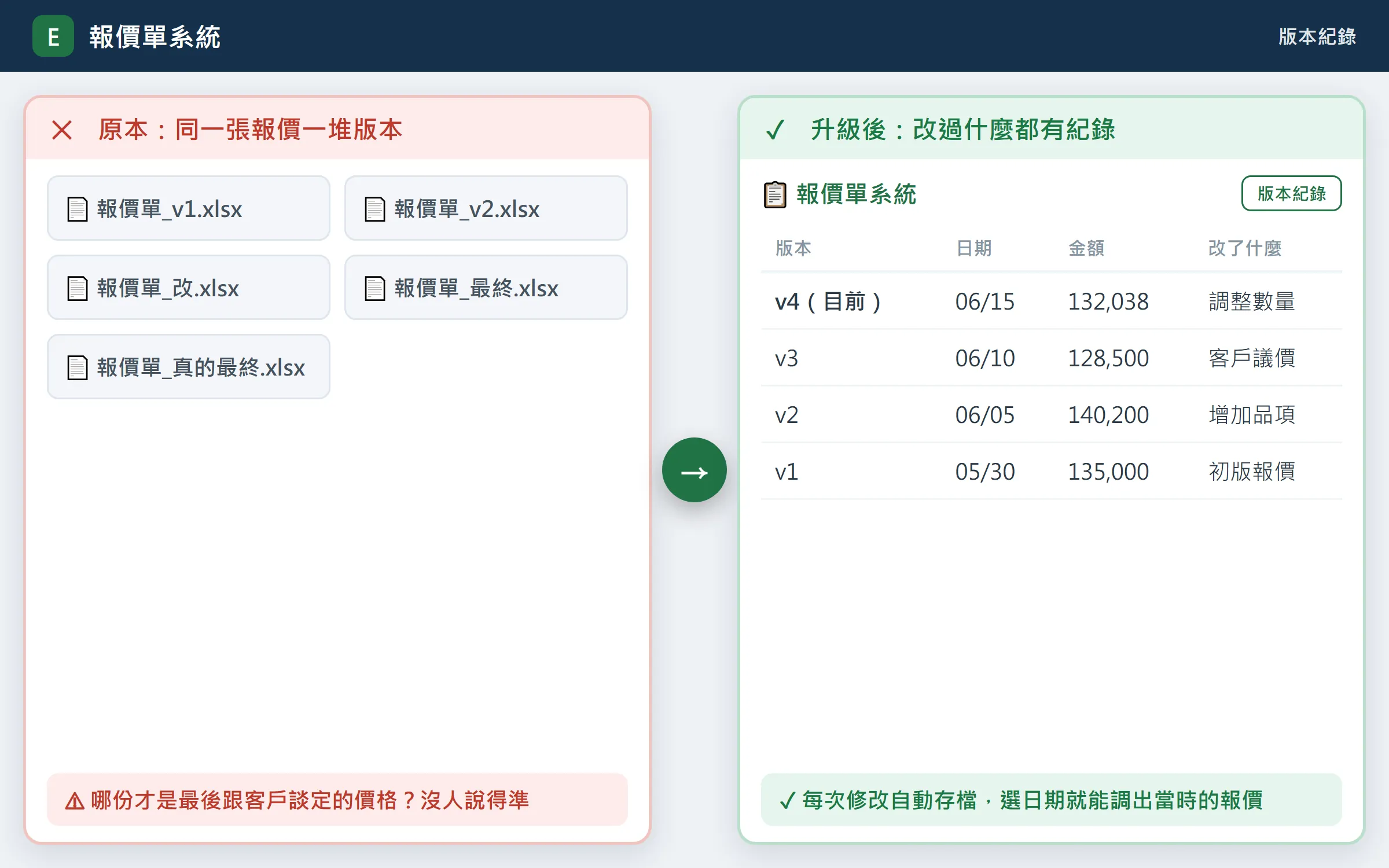Image resolution: width=1389 pixels, height=868 pixels.
Task: Click the document icon of 報價單_v2.xlsx
Action: (x=375, y=209)
